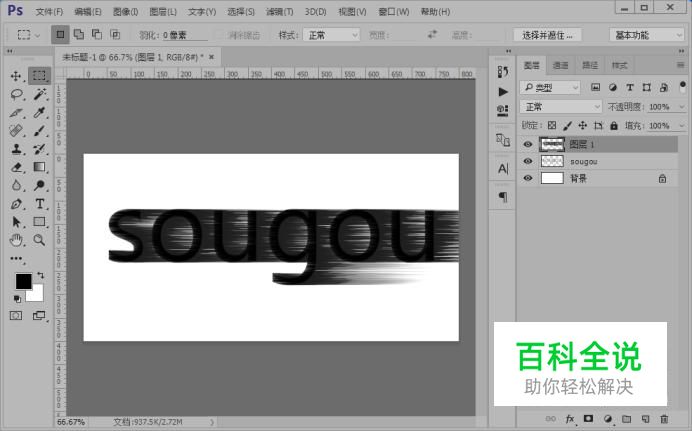This screenshot has height=431, width=692.
Task: Open the 文件(F) menu
Action: (x=49, y=12)
